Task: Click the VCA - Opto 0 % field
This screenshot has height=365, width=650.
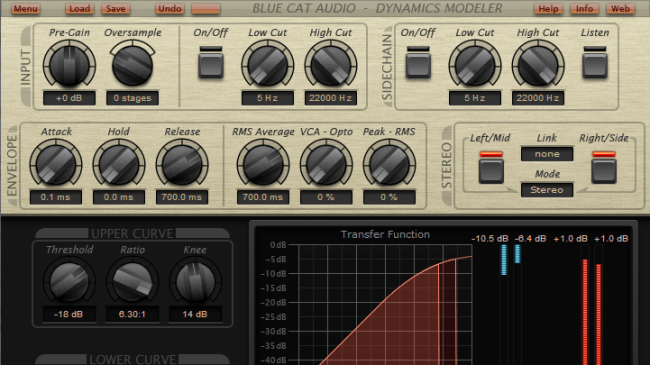Action: tap(326, 197)
